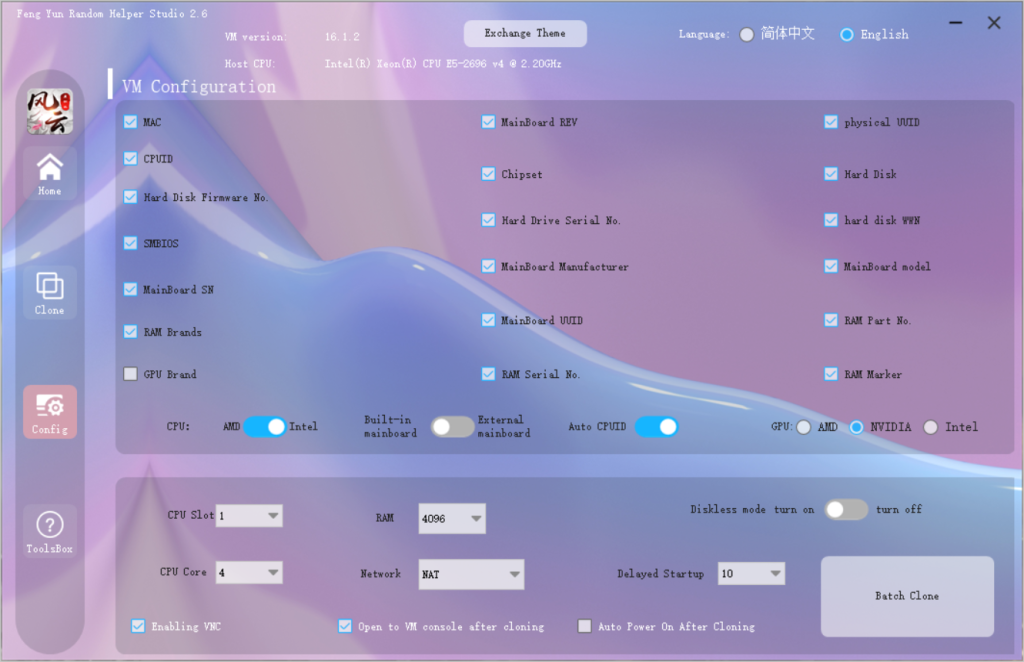Uncheck the MAC checkbox

coord(130,122)
